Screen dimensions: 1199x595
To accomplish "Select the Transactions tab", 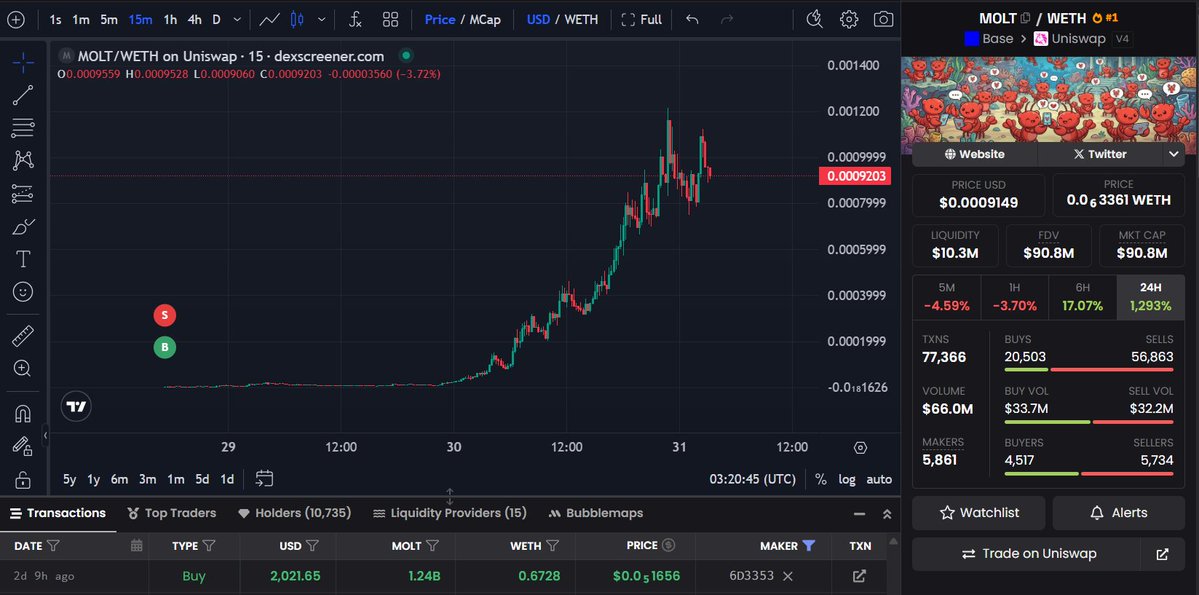I will [x=58, y=513].
